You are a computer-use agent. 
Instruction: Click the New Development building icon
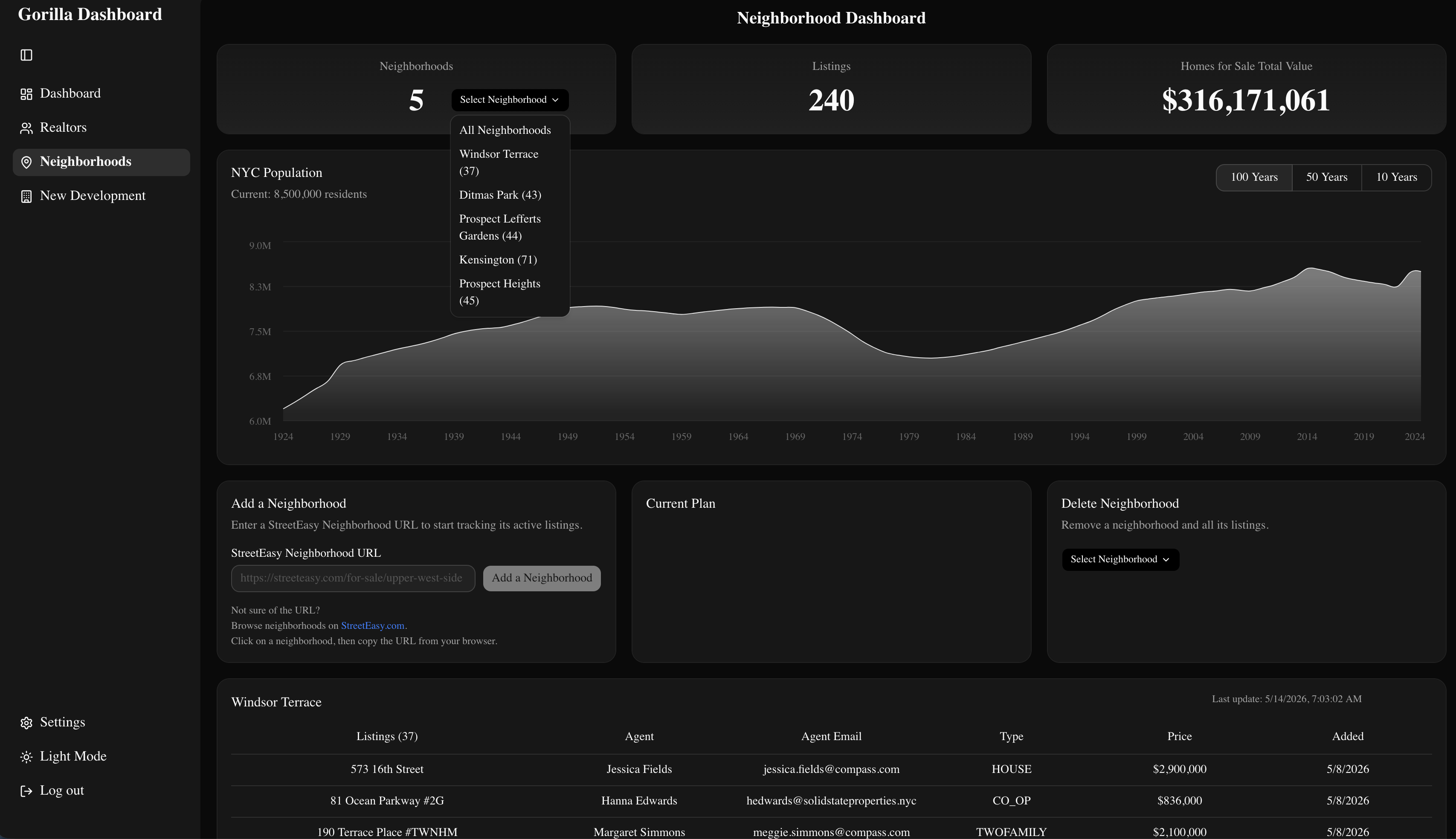(26, 197)
